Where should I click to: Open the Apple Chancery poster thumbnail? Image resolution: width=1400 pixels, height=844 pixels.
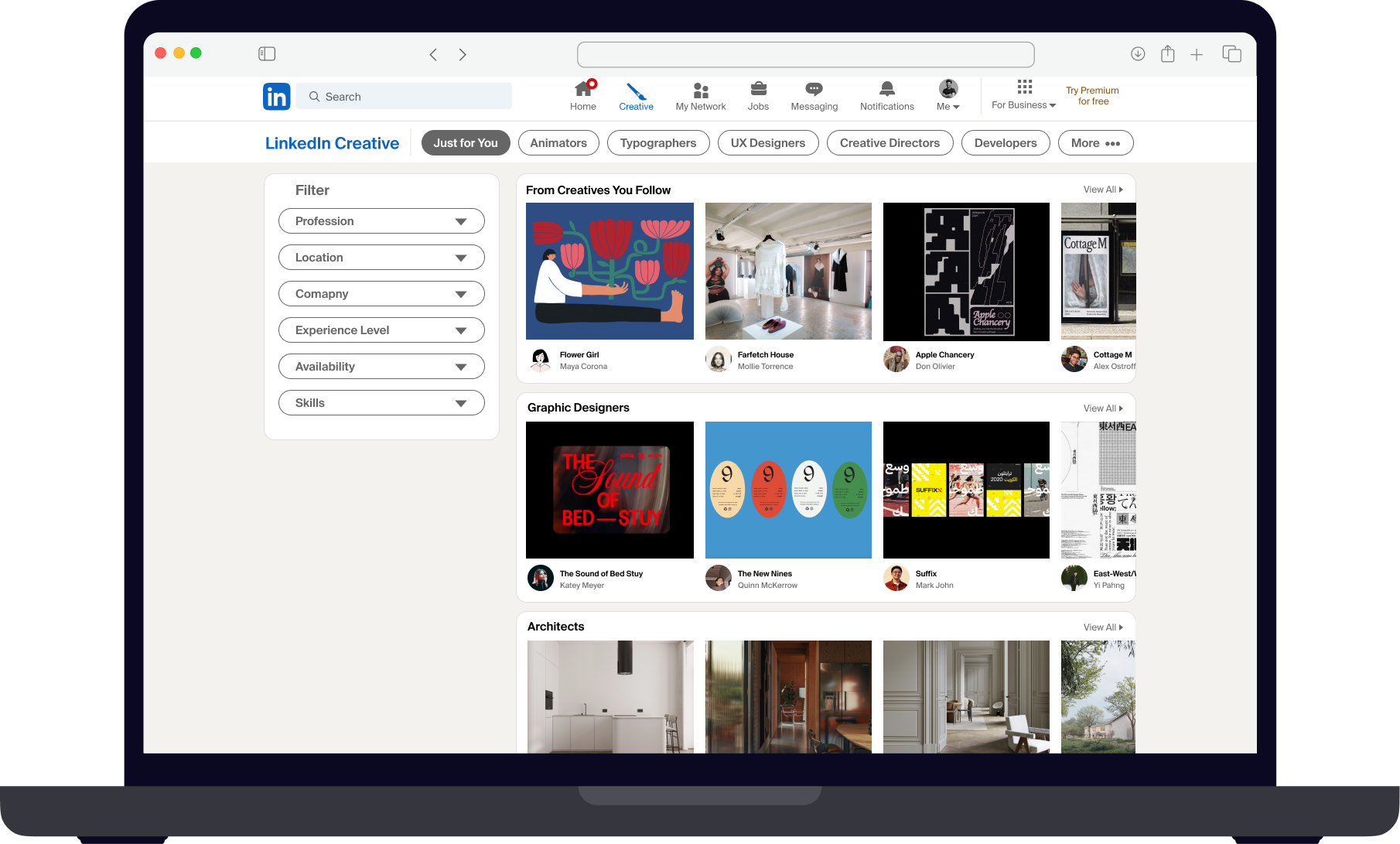click(966, 272)
